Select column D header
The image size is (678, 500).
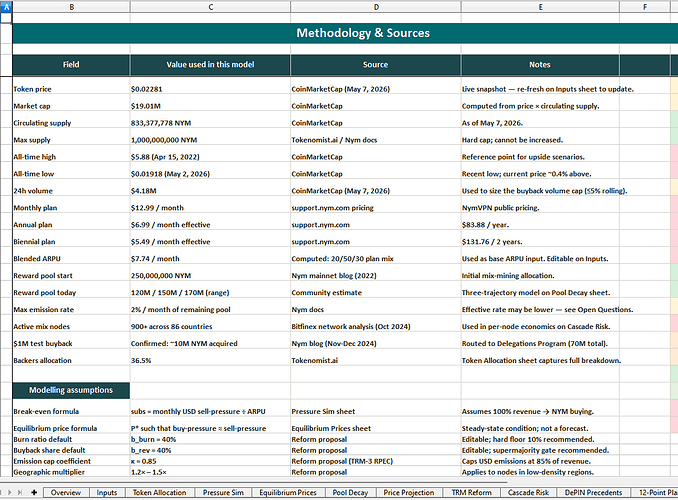click(376, 6)
